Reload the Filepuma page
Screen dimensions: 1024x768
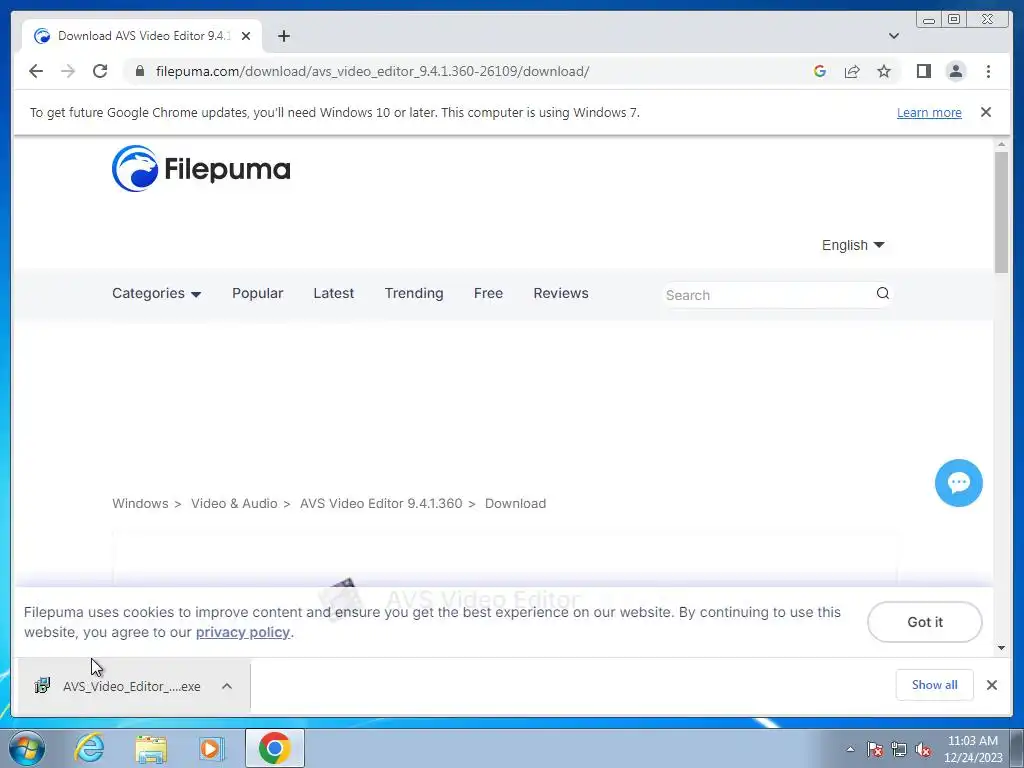(x=100, y=71)
